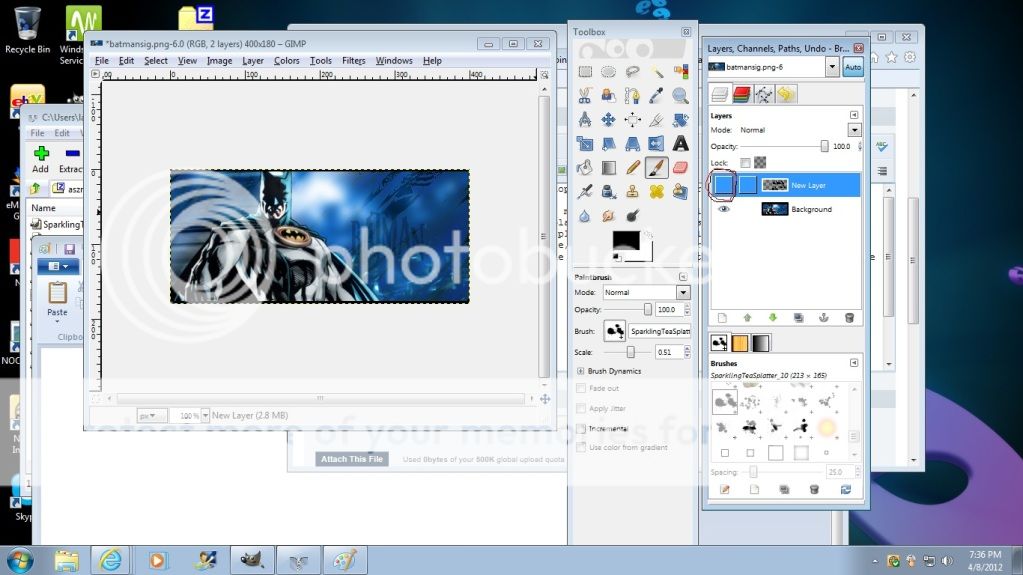Toggle the Lock alpha channel button

click(x=760, y=163)
